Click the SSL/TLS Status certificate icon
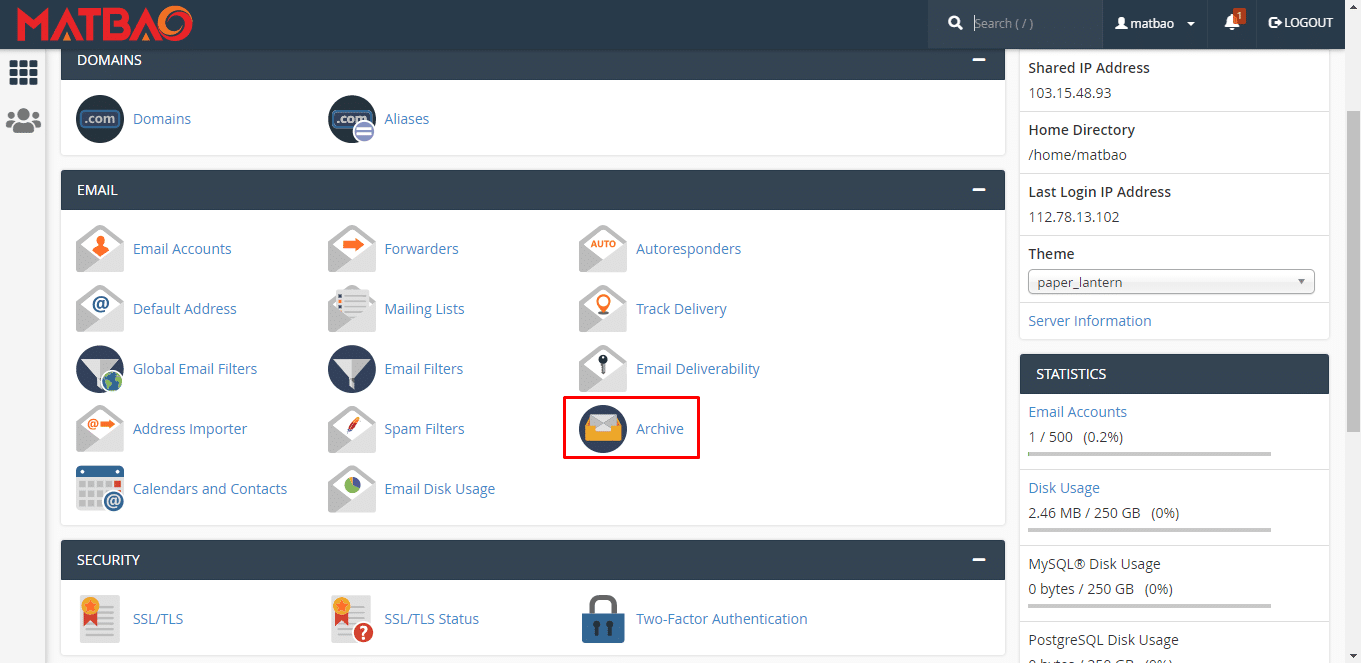Screen dimensions: 1361x663 (x=351, y=618)
